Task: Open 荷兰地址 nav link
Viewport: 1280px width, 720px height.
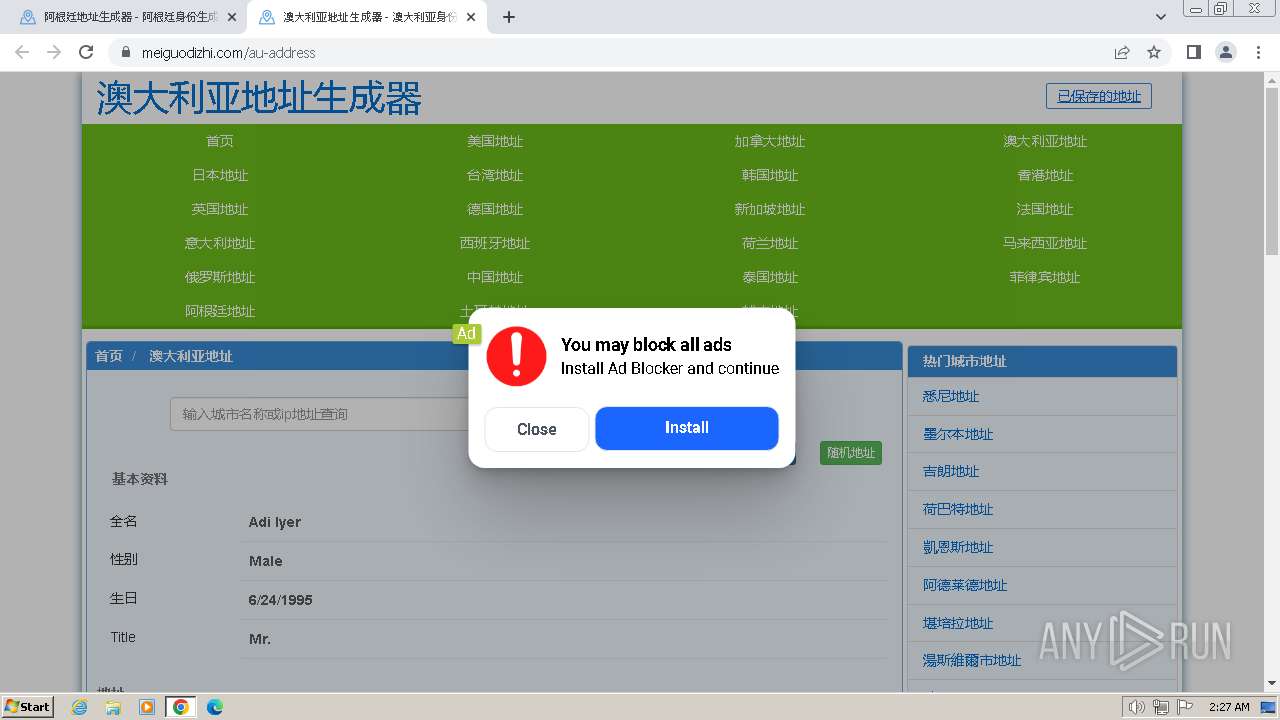Action: pyautogui.click(x=770, y=243)
